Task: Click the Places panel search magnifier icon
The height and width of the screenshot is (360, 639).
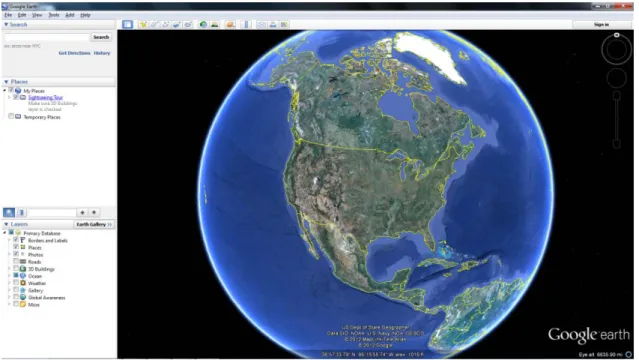Action: click(x=9, y=212)
